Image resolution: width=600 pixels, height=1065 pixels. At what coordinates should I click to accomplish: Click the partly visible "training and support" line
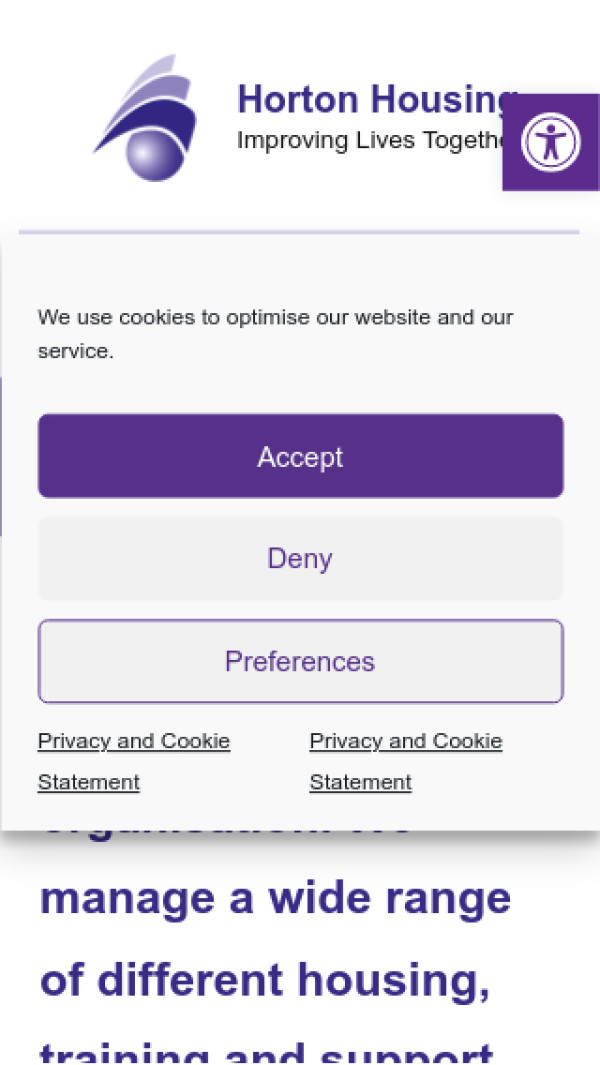[x=267, y=1053]
